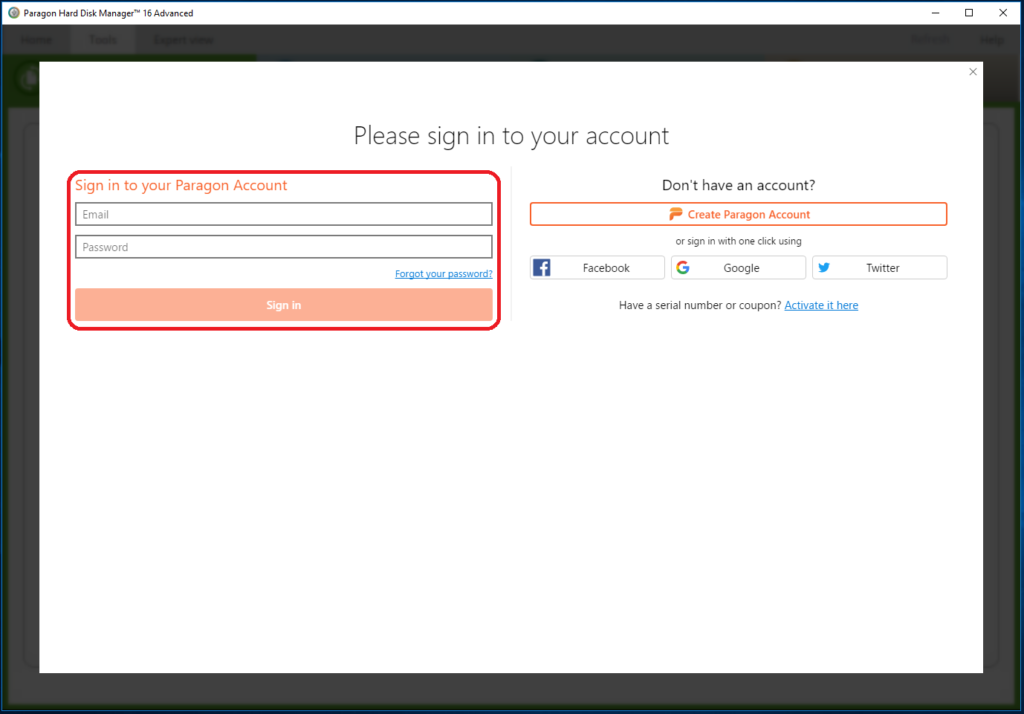Close the sign-in dialog with the X
This screenshot has height=714, width=1024.
tap(972, 71)
